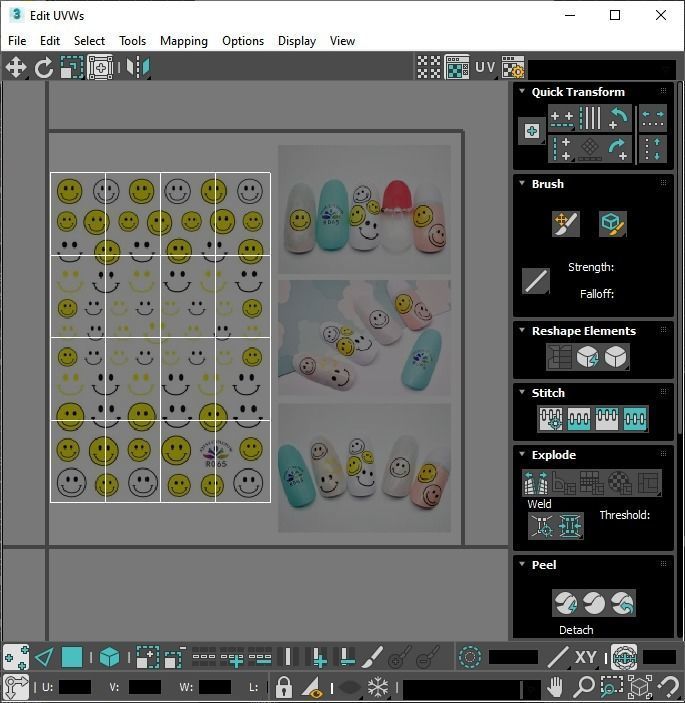
Task: Rotate clockwise 90 degrees around pivot
Action: point(618,149)
